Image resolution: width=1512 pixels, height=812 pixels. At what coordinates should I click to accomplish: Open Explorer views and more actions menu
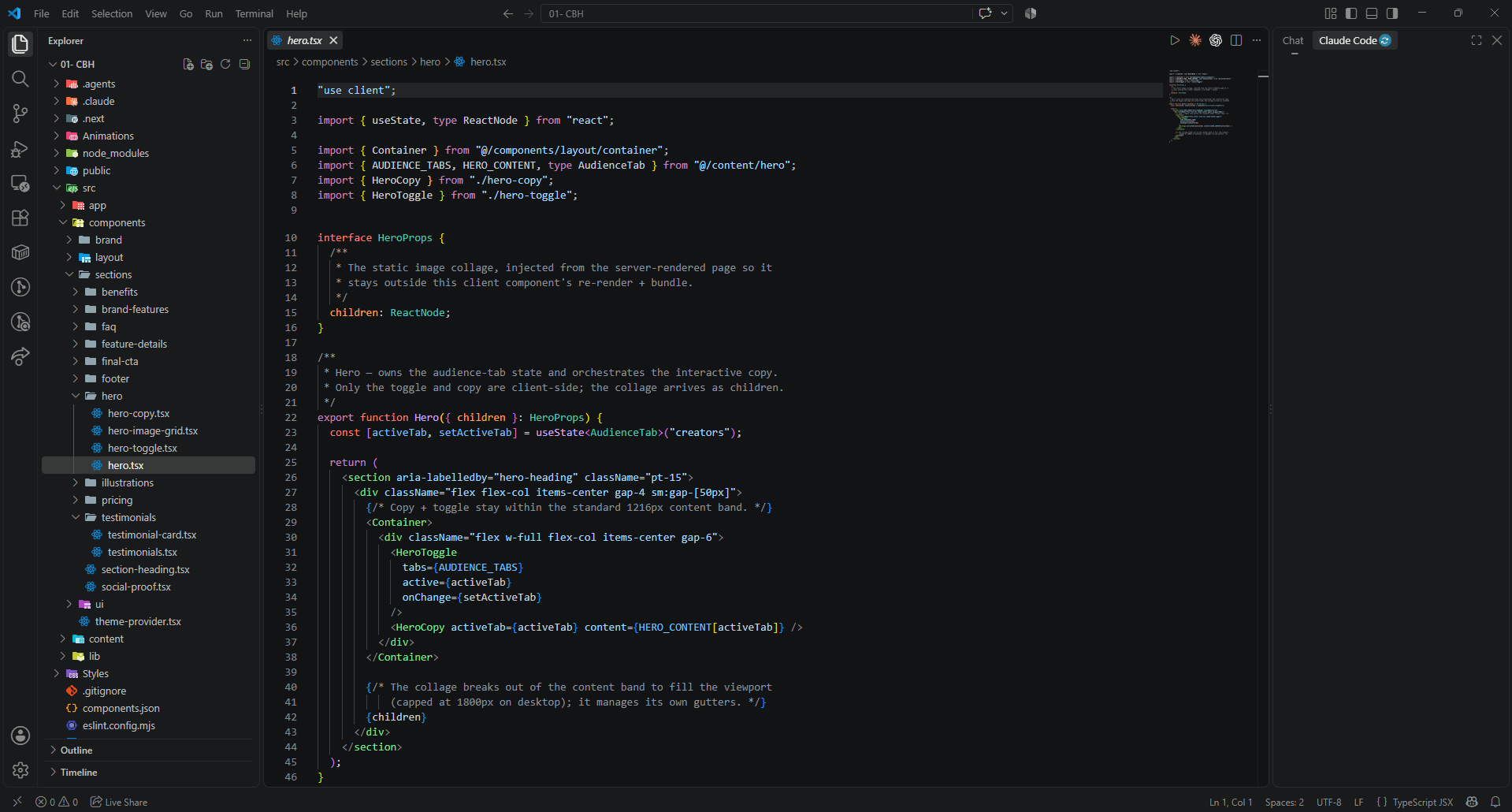click(247, 40)
